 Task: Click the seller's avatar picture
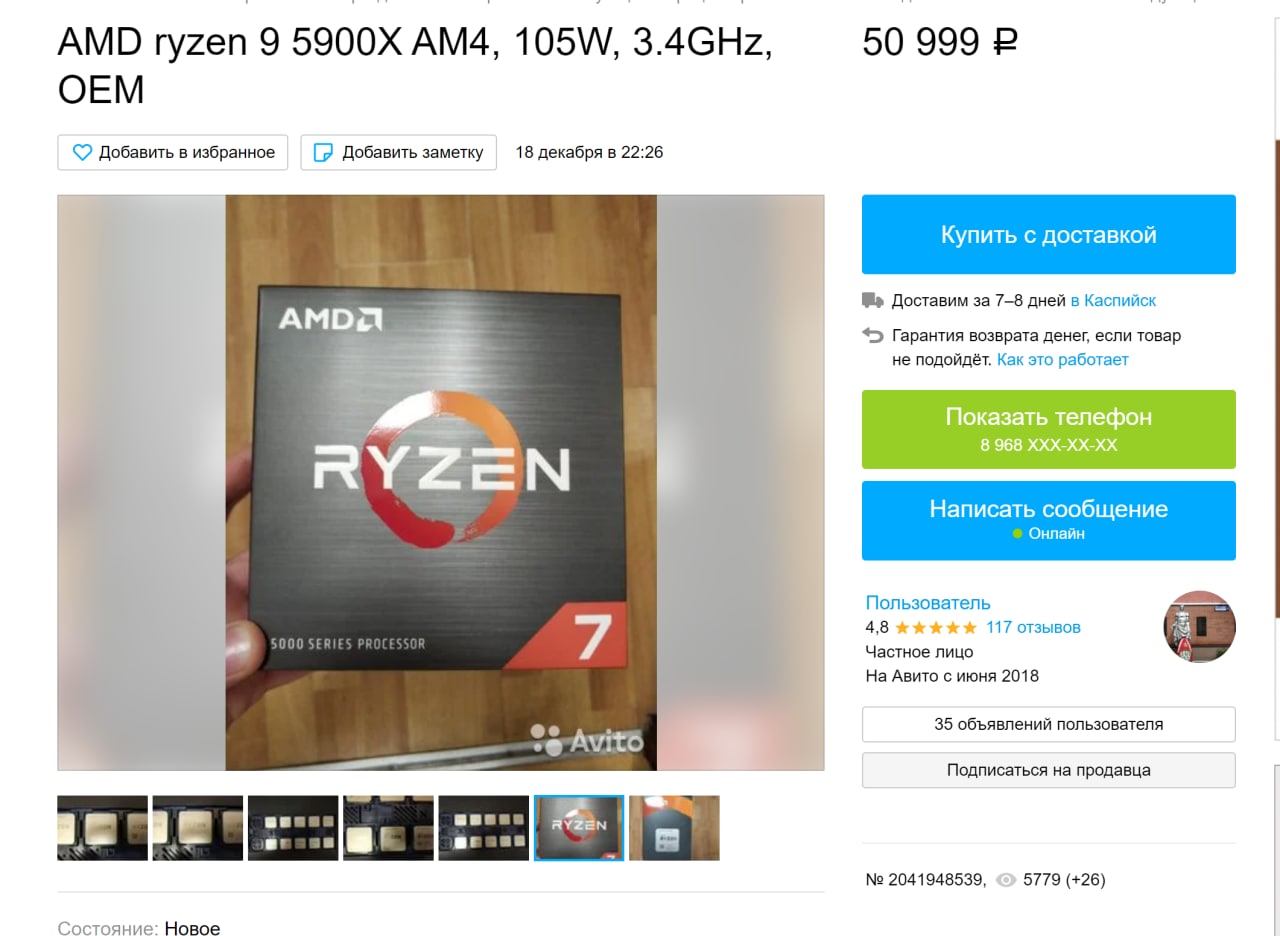(1199, 627)
